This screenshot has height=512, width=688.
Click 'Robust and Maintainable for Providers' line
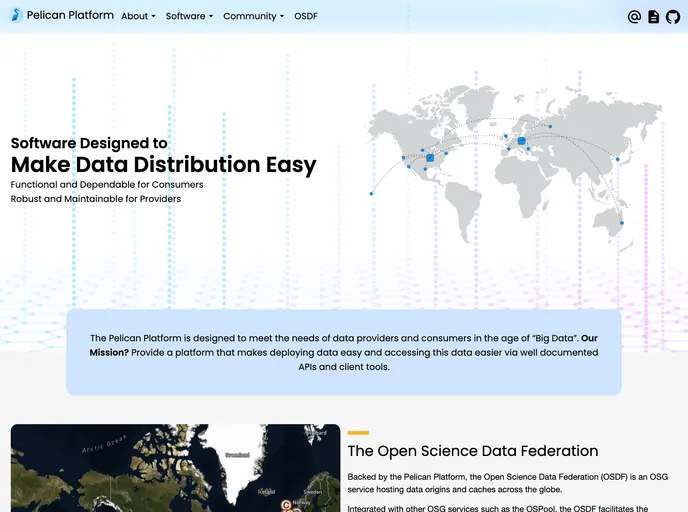tap(96, 199)
